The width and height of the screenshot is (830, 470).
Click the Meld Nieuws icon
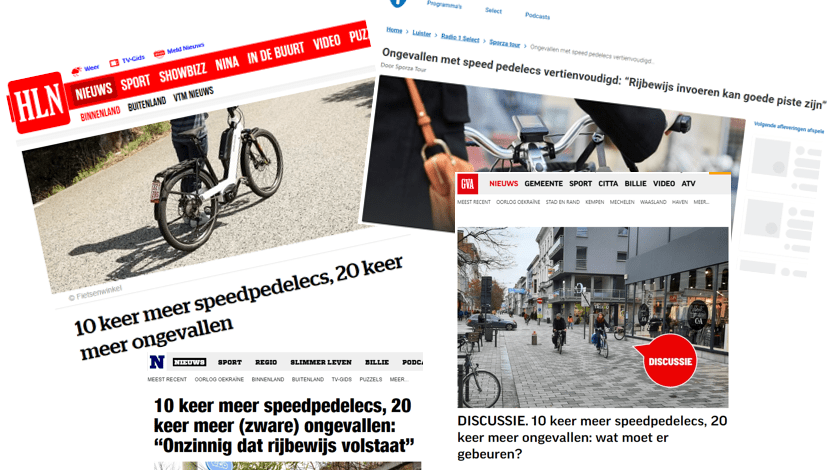coord(159,53)
